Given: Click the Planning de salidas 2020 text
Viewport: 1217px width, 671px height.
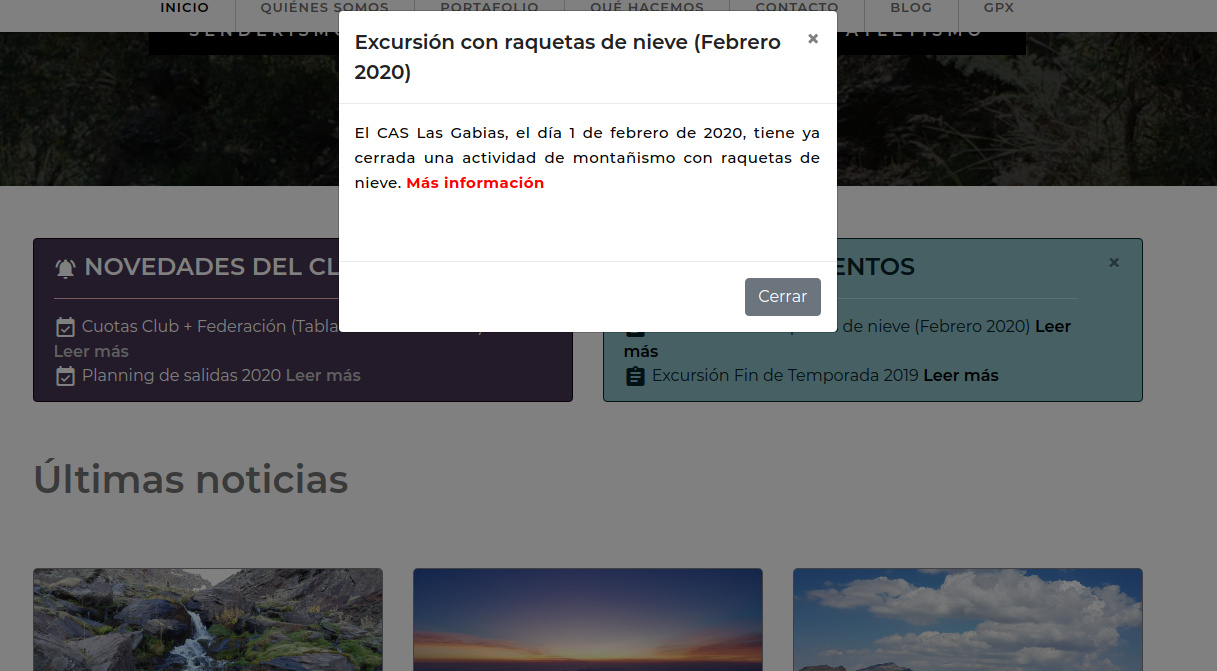Looking at the screenshot, I should click(182, 376).
